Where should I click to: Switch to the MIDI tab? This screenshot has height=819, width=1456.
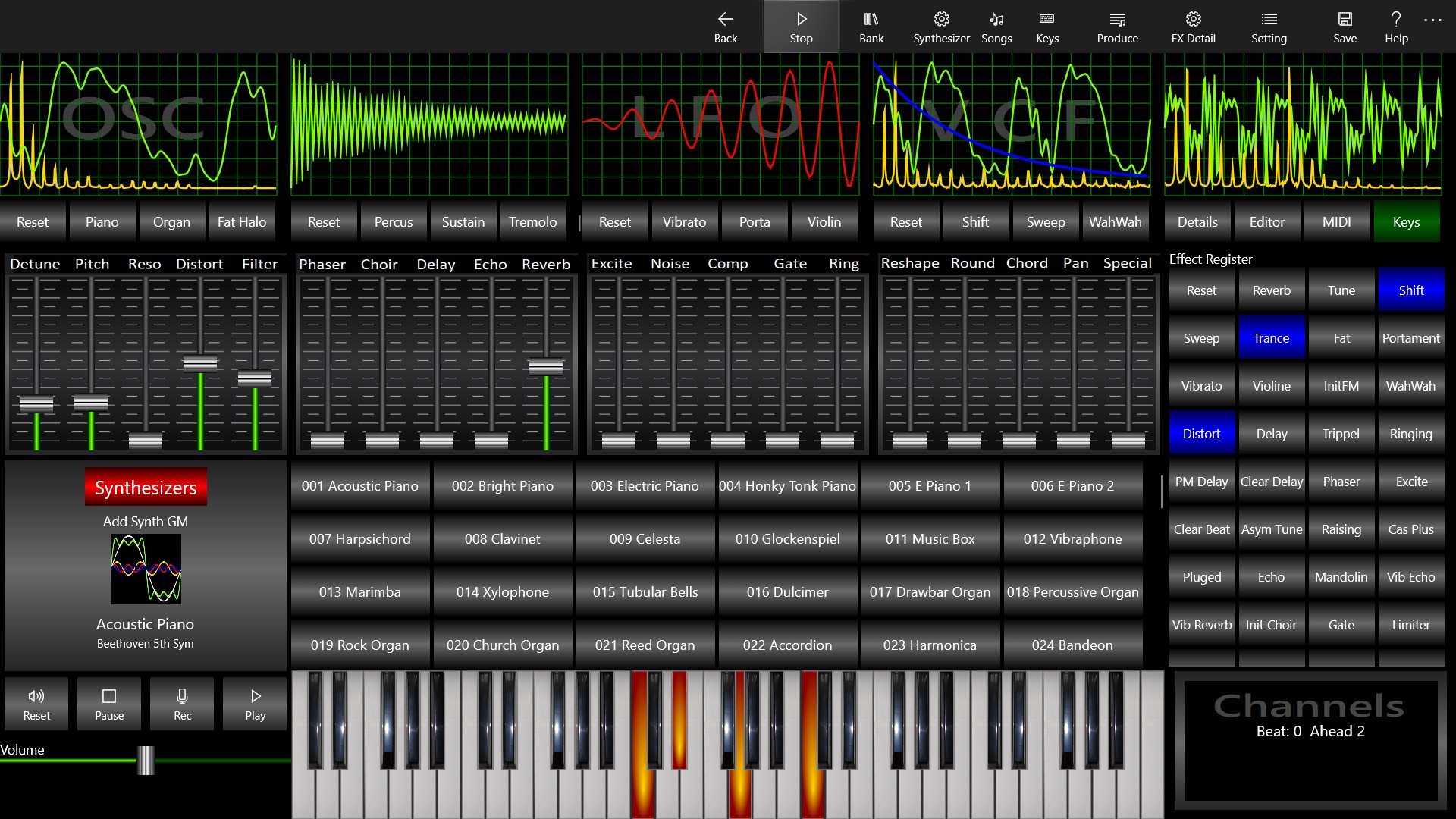coord(1336,221)
